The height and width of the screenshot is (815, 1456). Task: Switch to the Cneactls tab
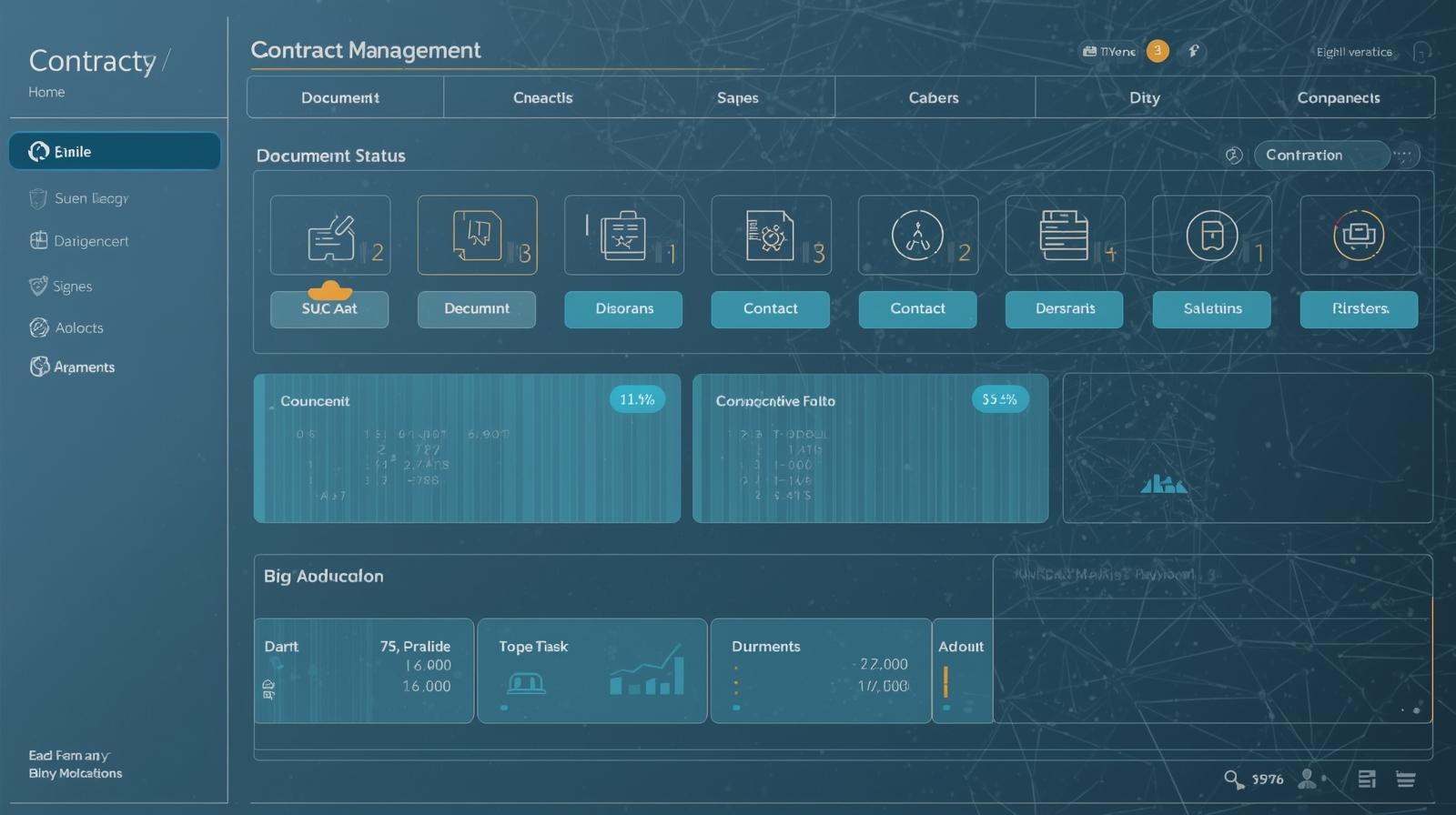tap(542, 98)
